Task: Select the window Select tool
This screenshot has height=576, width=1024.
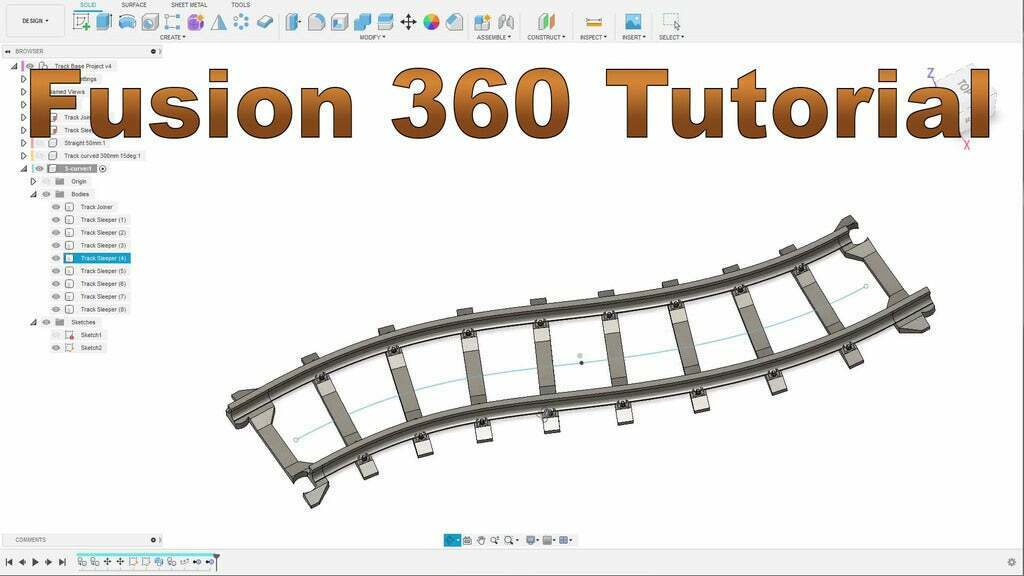Action: [x=671, y=22]
